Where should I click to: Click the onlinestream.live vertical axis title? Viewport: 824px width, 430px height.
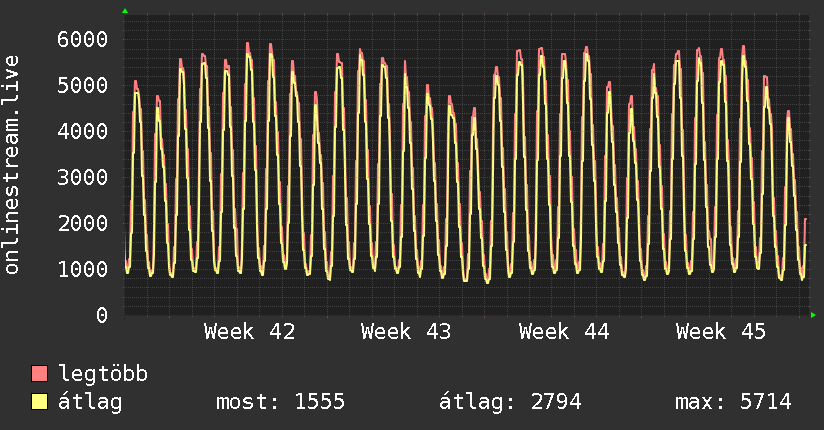click(x=13, y=165)
